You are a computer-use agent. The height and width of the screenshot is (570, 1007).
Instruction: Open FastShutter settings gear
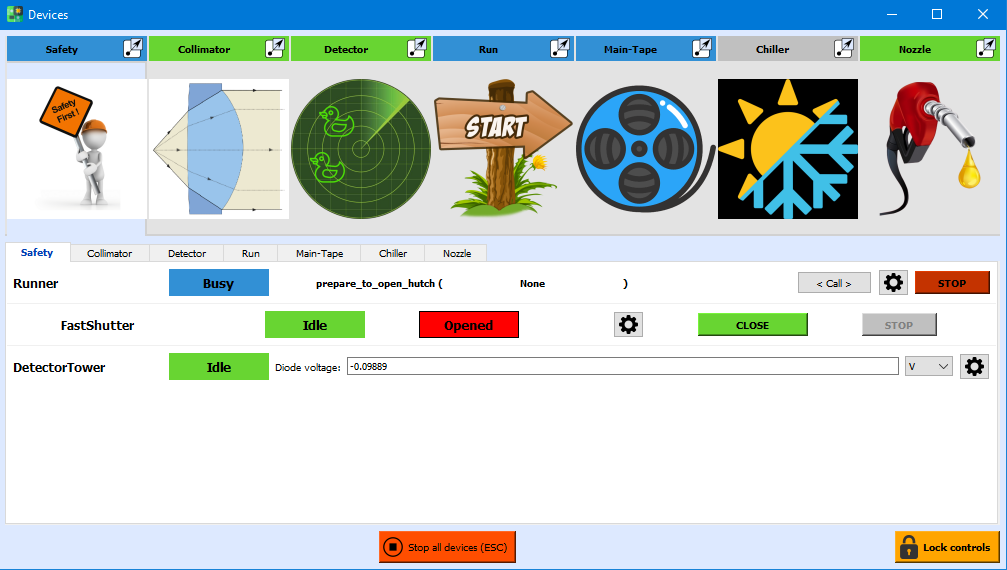click(x=628, y=325)
